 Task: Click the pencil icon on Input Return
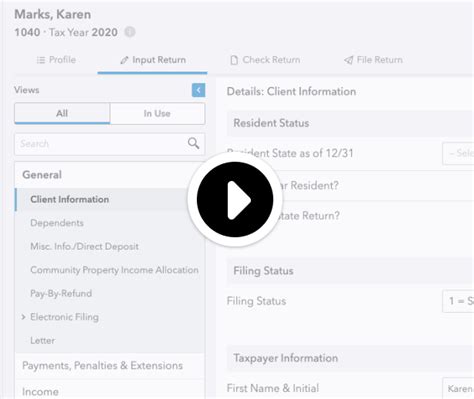124,60
